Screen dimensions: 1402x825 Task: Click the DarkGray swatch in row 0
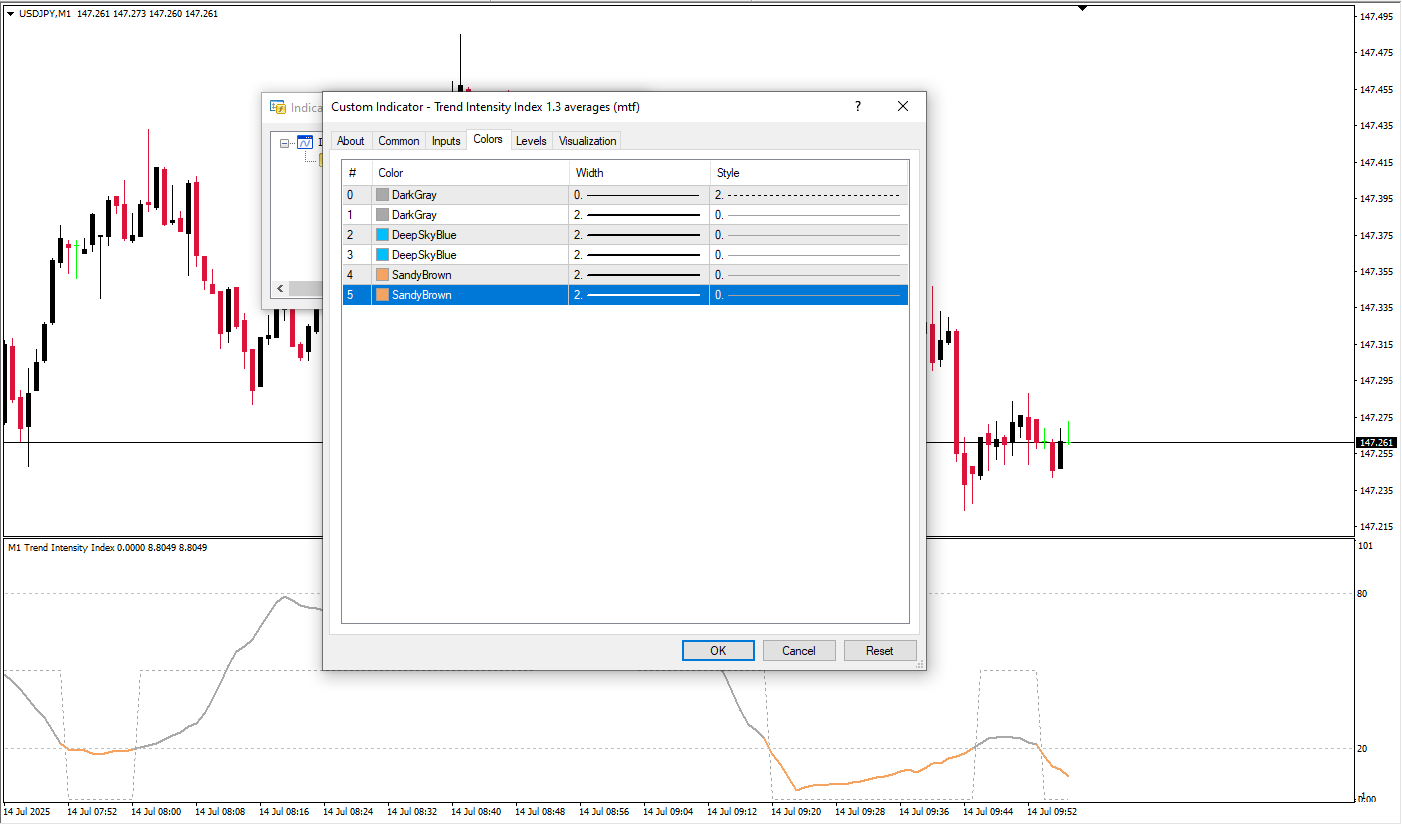click(383, 195)
